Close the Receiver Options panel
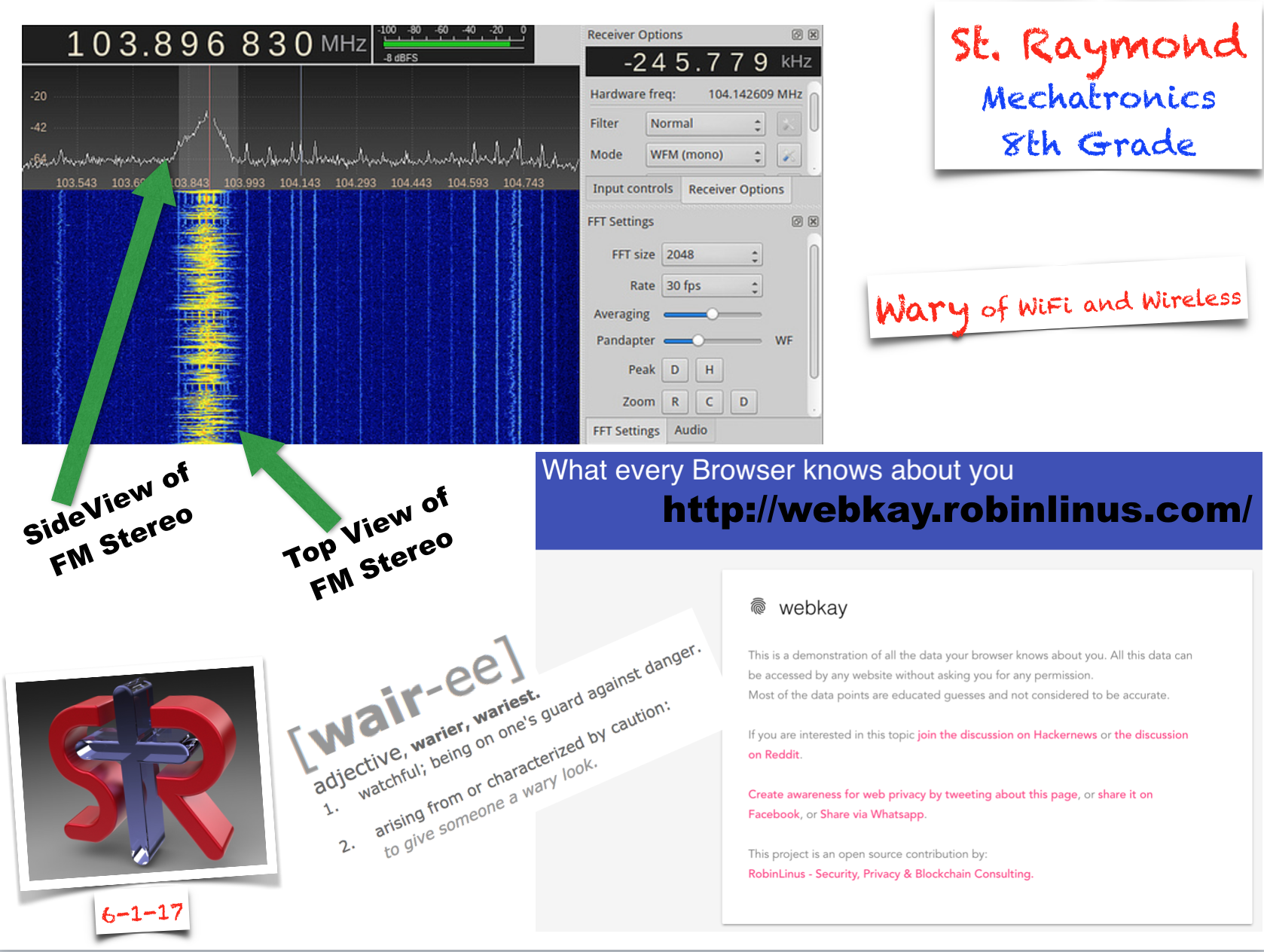 click(814, 35)
